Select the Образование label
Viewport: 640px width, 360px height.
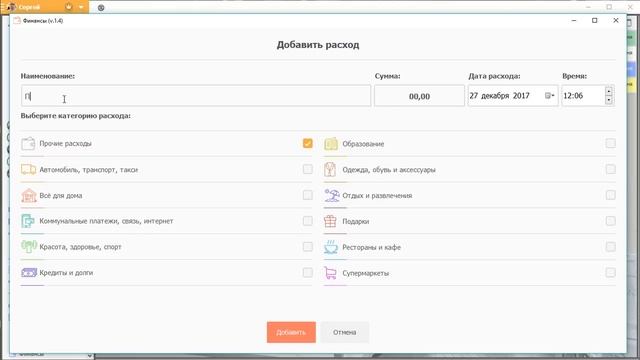pyautogui.click(x=363, y=144)
